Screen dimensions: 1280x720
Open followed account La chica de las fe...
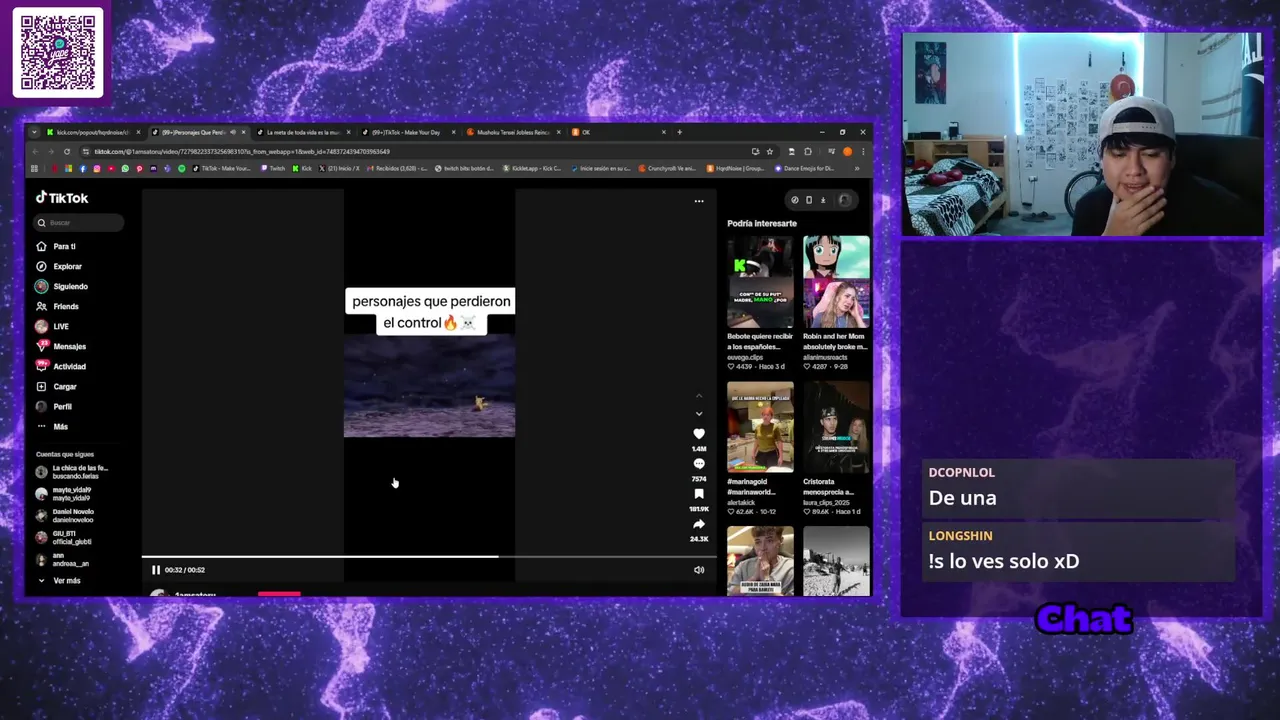pos(72,472)
